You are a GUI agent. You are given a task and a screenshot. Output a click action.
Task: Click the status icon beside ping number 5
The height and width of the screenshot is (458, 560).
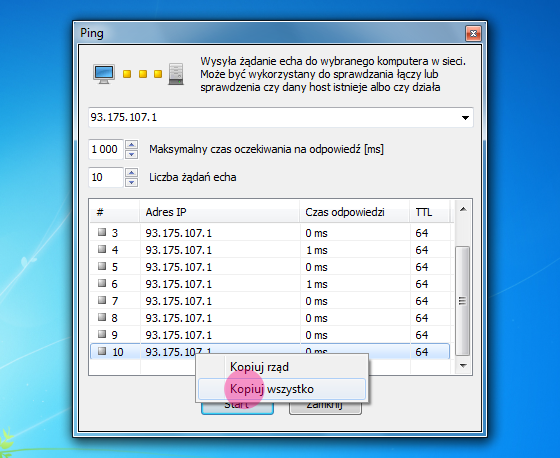[102, 266]
